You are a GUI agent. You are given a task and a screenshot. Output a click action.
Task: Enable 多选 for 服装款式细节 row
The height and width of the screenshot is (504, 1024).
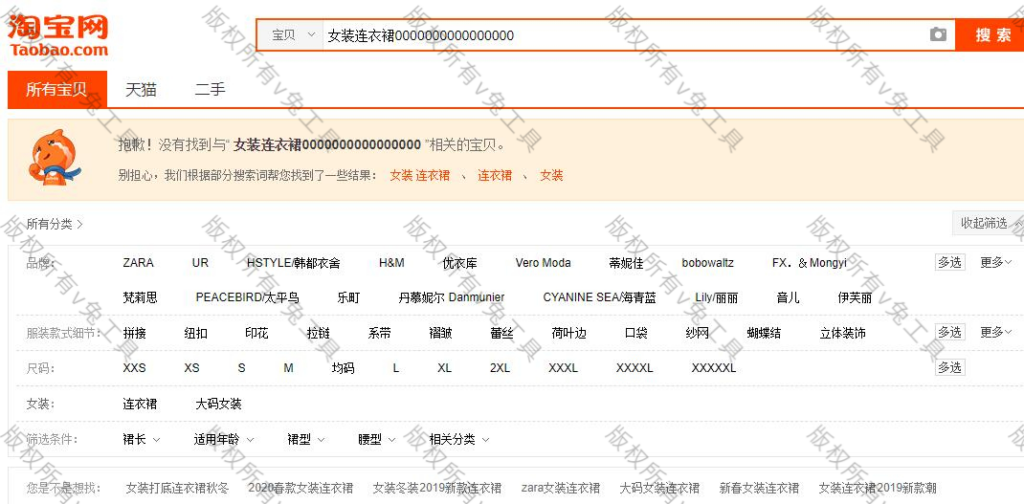click(x=950, y=332)
